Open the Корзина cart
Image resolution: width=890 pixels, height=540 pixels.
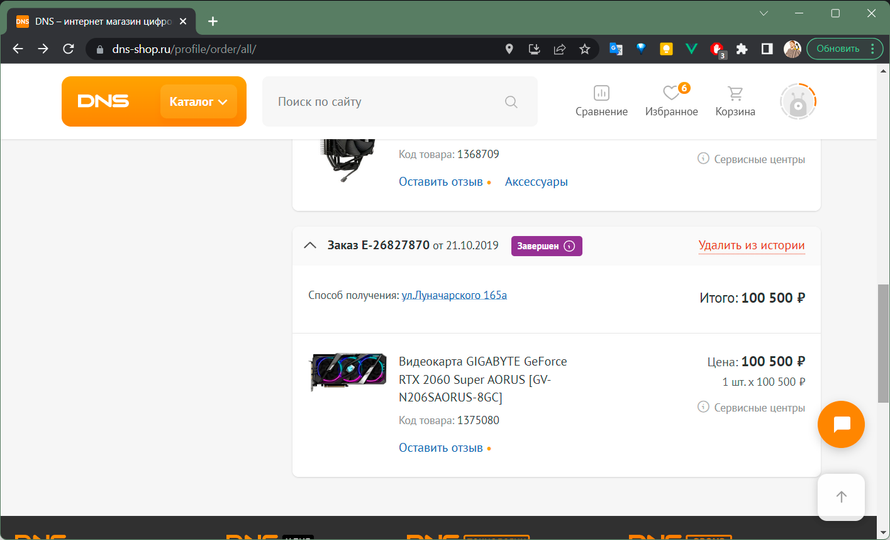tap(735, 101)
